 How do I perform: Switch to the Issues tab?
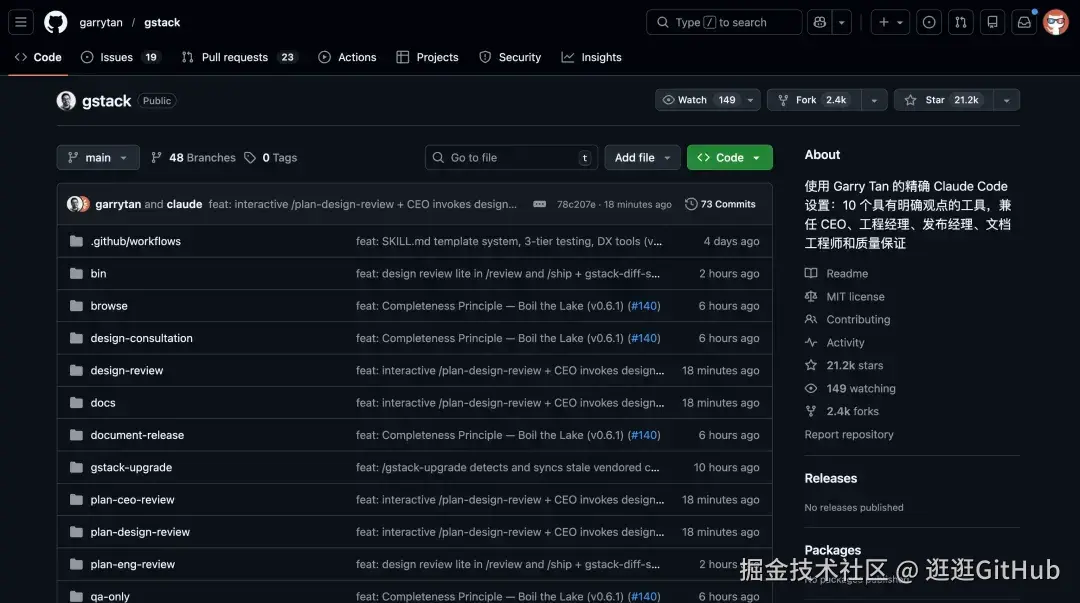tap(119, 57)
